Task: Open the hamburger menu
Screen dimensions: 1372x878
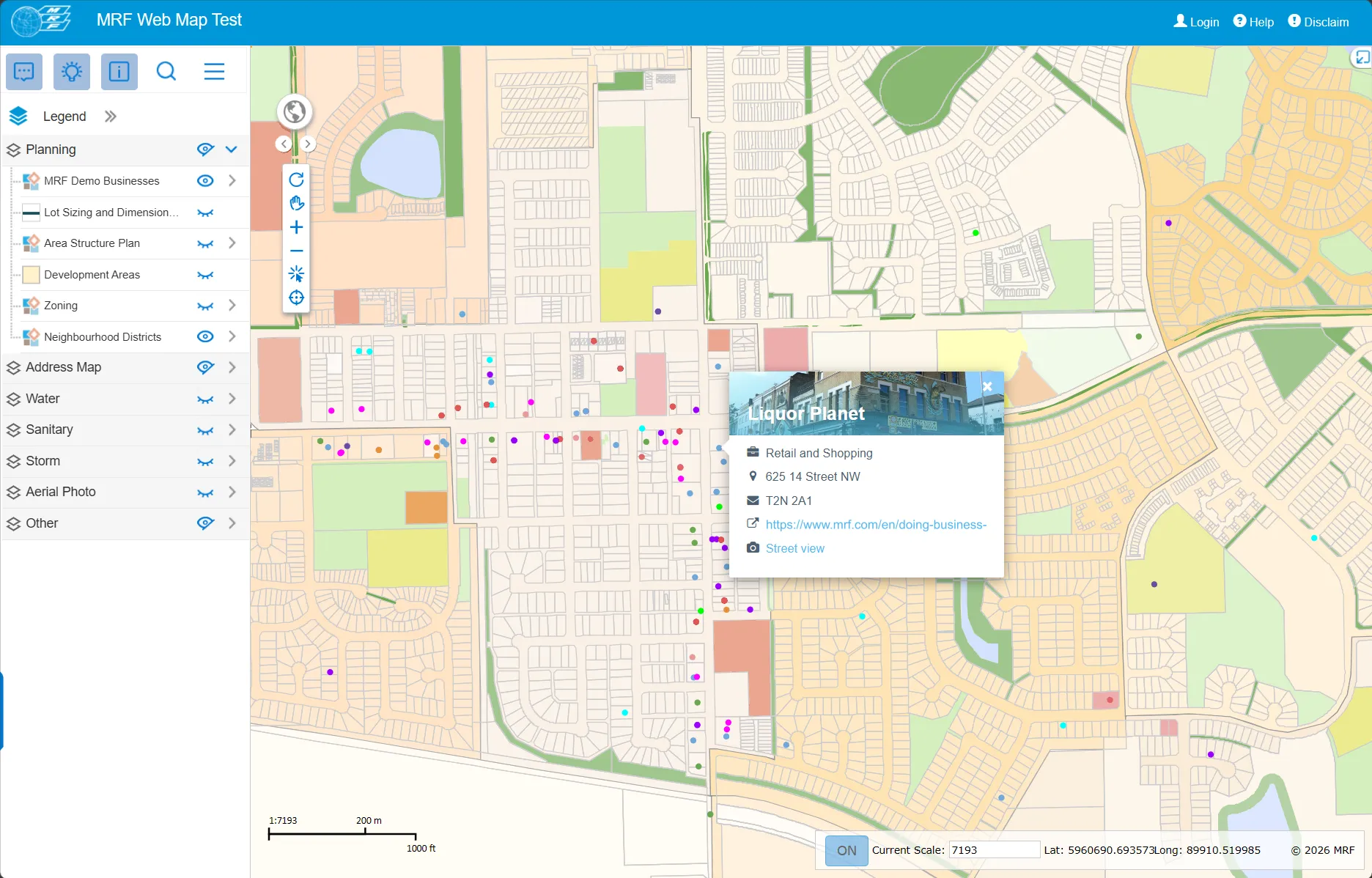Action: click(214, 72)
